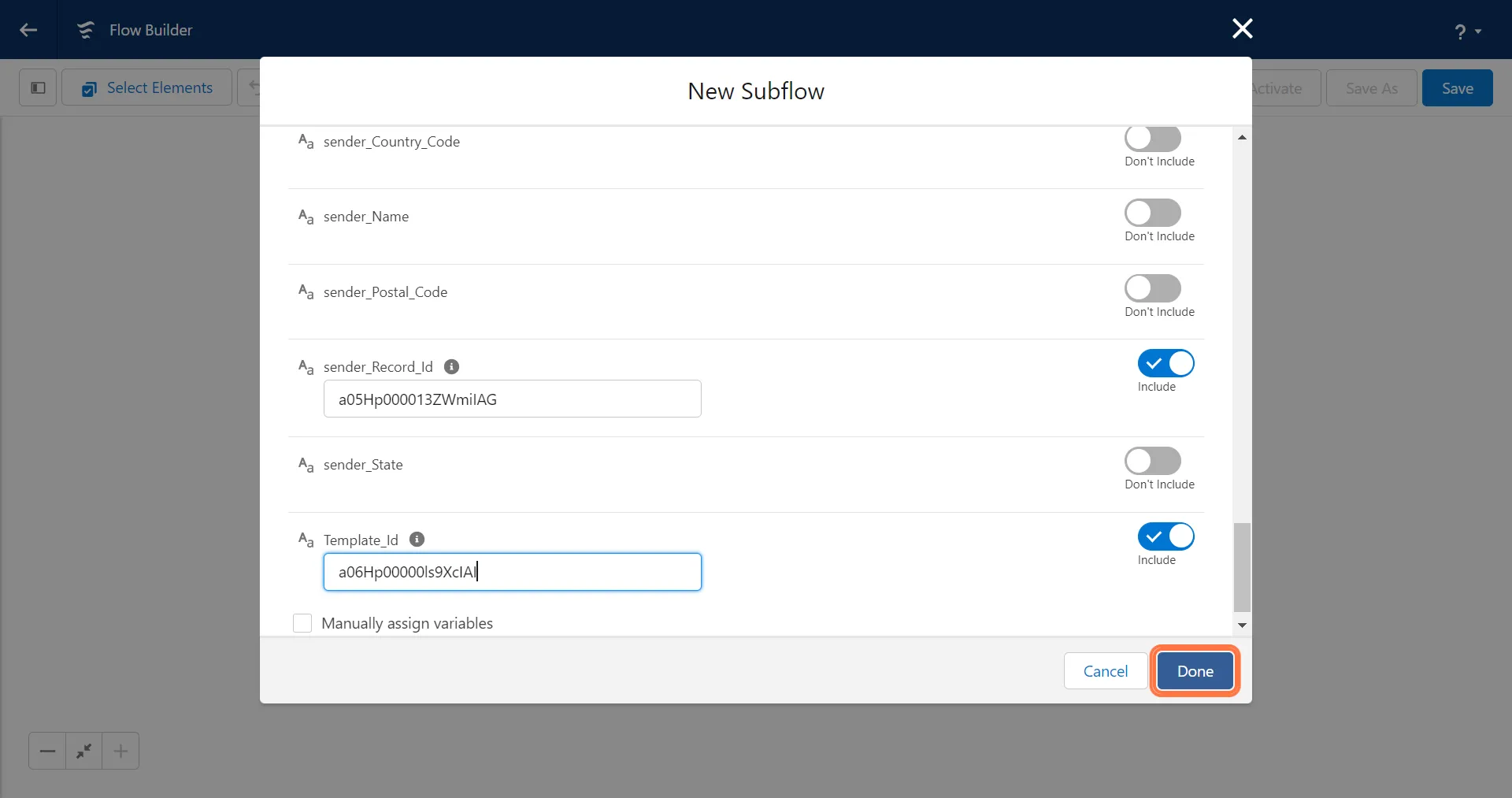Toggle the left panel sidebar icon

coord(38,87)
